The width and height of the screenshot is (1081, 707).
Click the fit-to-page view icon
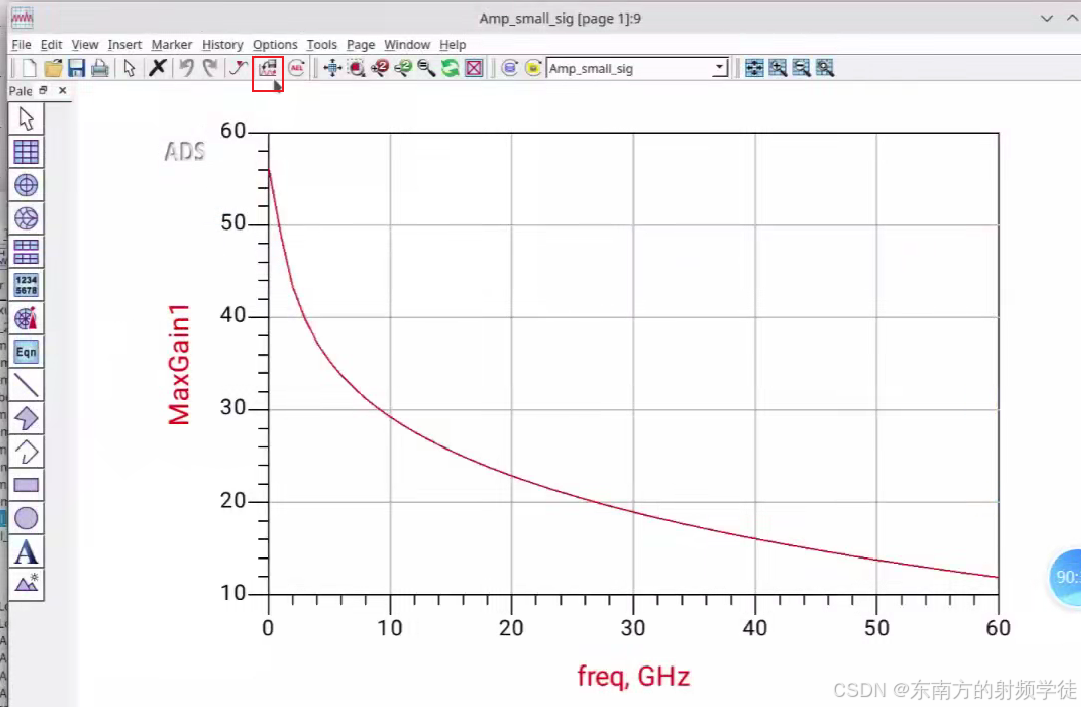click(x=754, y=68)
